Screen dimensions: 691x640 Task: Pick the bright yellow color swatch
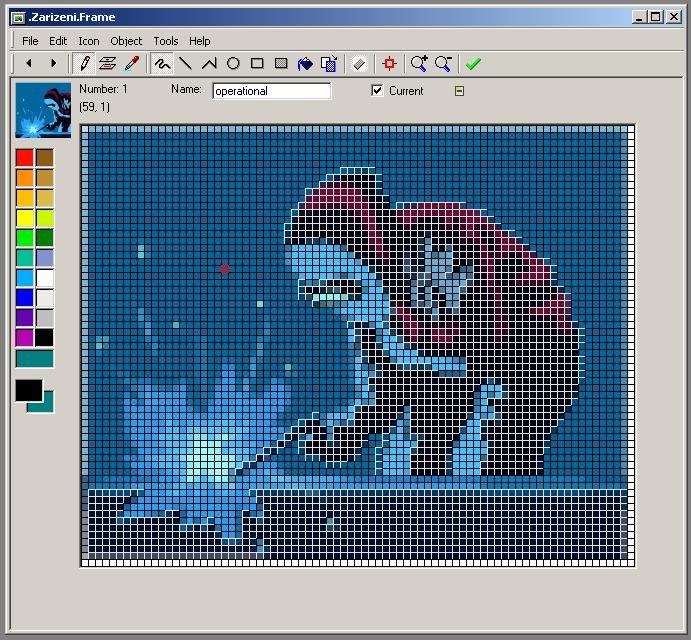coord(25,218)
